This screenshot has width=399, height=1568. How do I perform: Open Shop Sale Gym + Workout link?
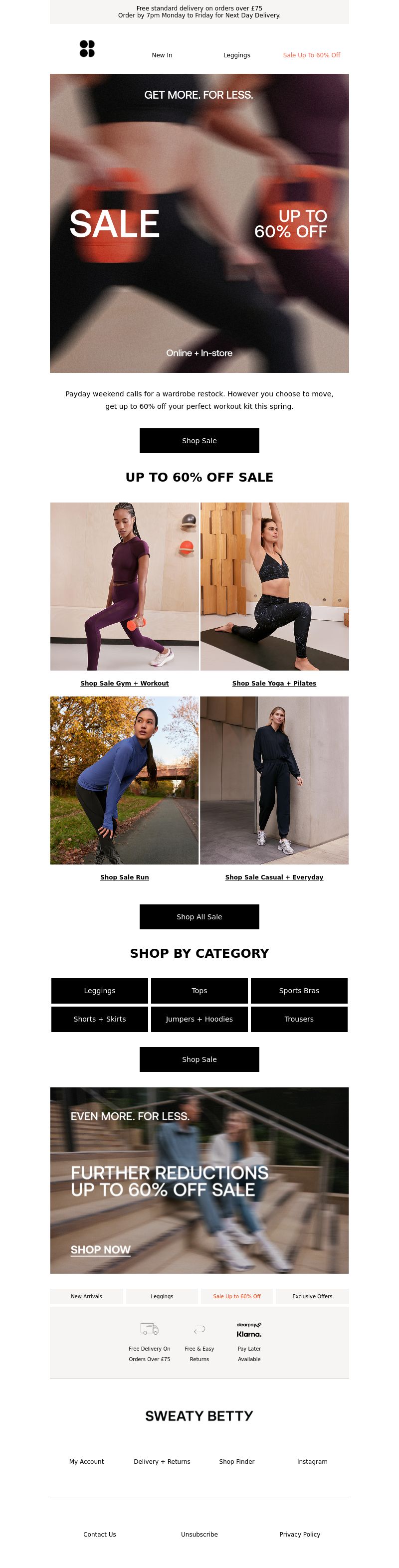(124, 684)
